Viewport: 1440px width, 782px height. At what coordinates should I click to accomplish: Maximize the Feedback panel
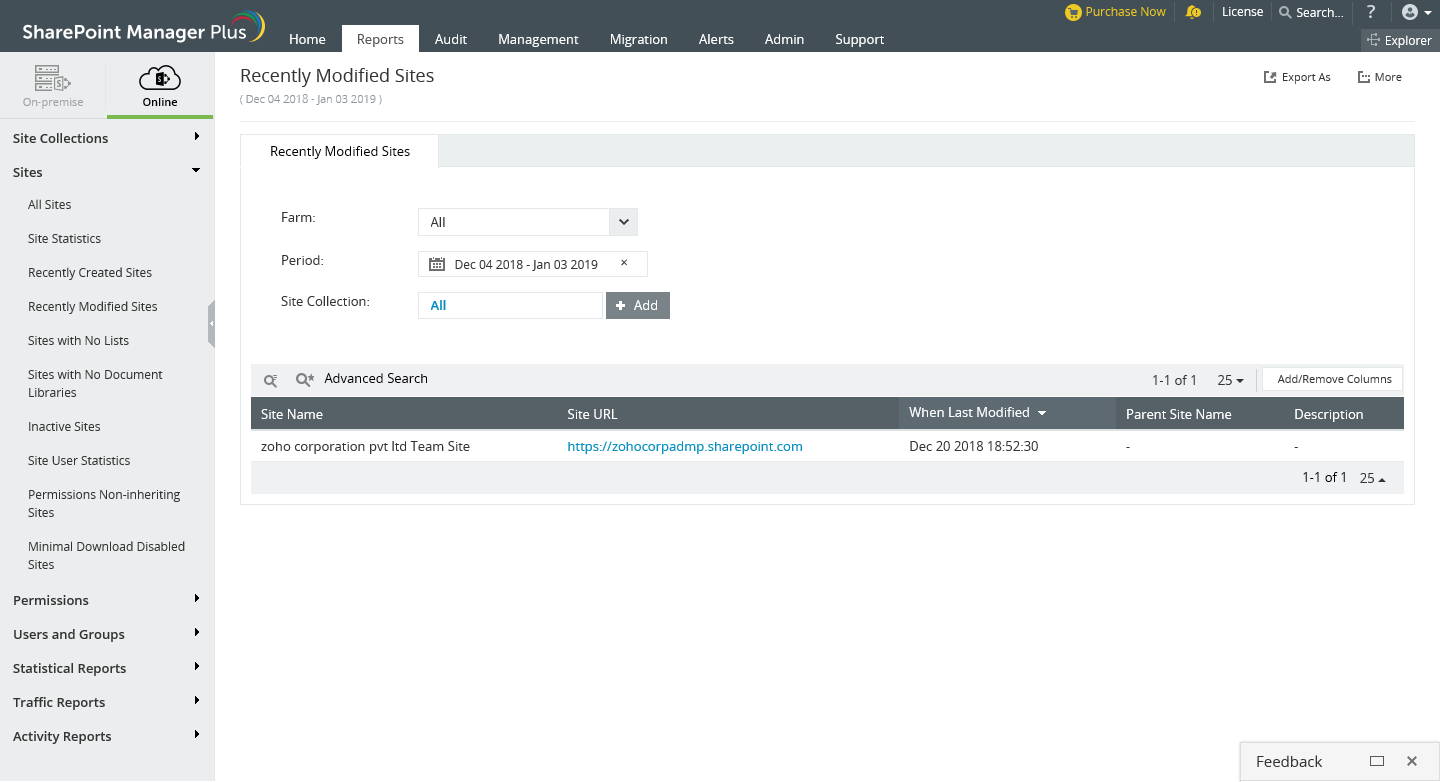(1377, 761)
